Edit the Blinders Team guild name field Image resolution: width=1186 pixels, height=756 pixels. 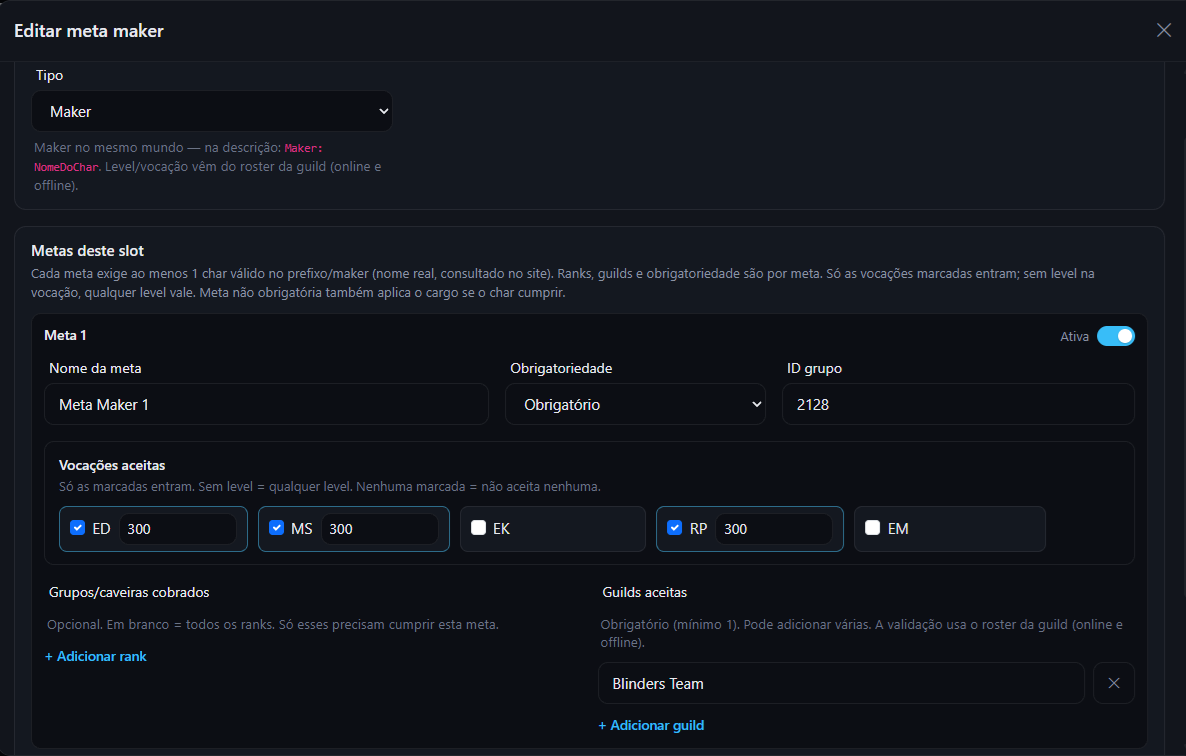(841, 683)
